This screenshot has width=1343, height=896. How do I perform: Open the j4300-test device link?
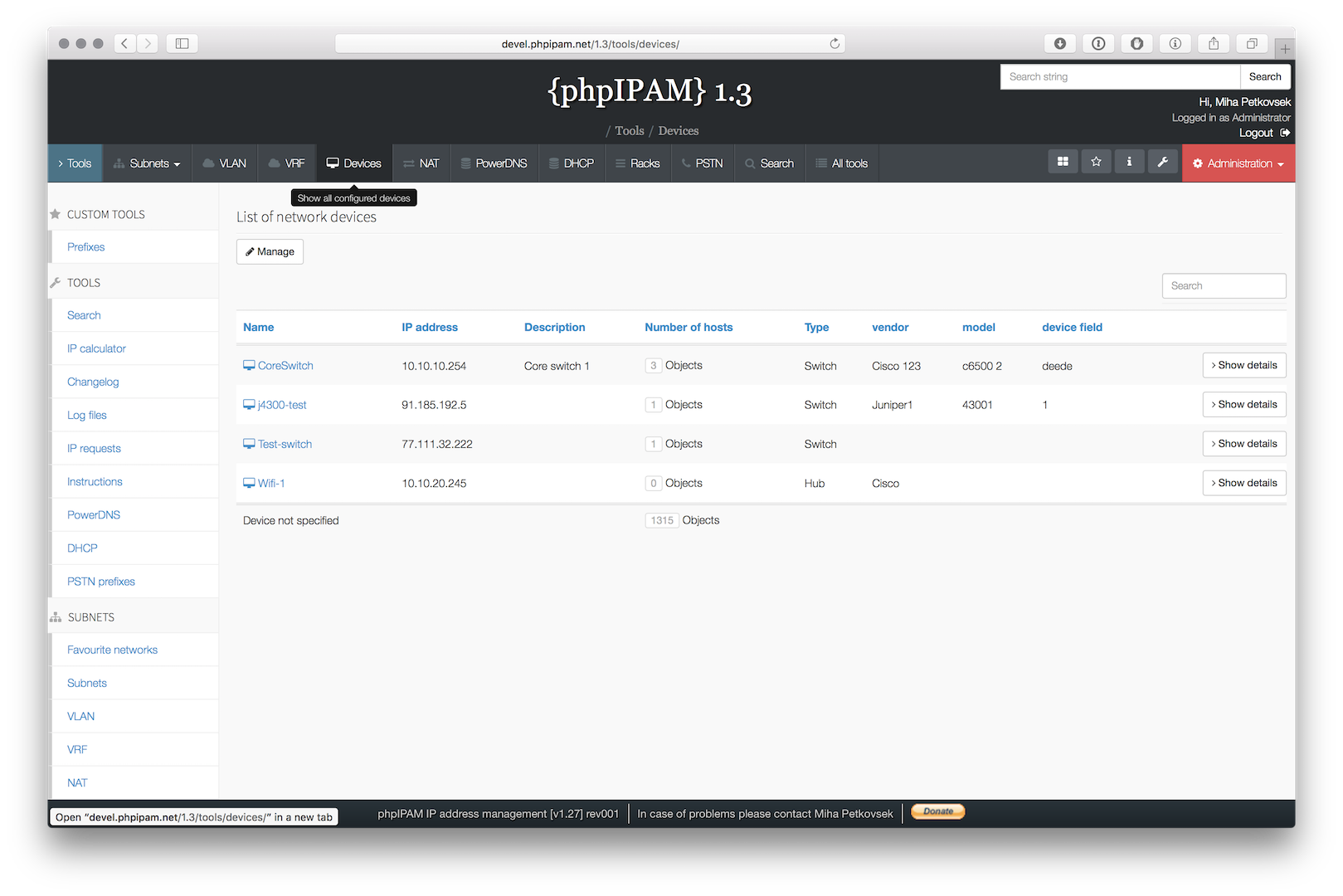click(x=282, y=405)
